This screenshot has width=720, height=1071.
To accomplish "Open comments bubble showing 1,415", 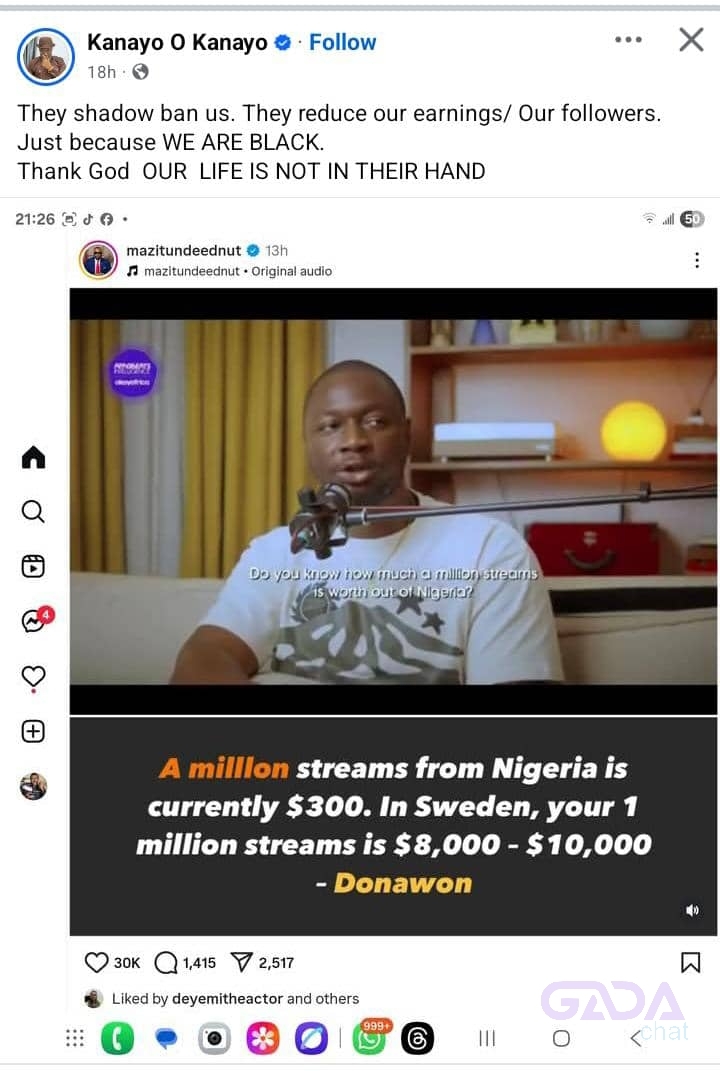I will point(185,963).
